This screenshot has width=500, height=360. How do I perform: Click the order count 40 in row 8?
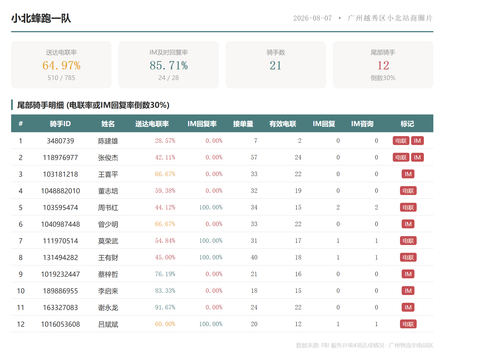pos(254,257)
